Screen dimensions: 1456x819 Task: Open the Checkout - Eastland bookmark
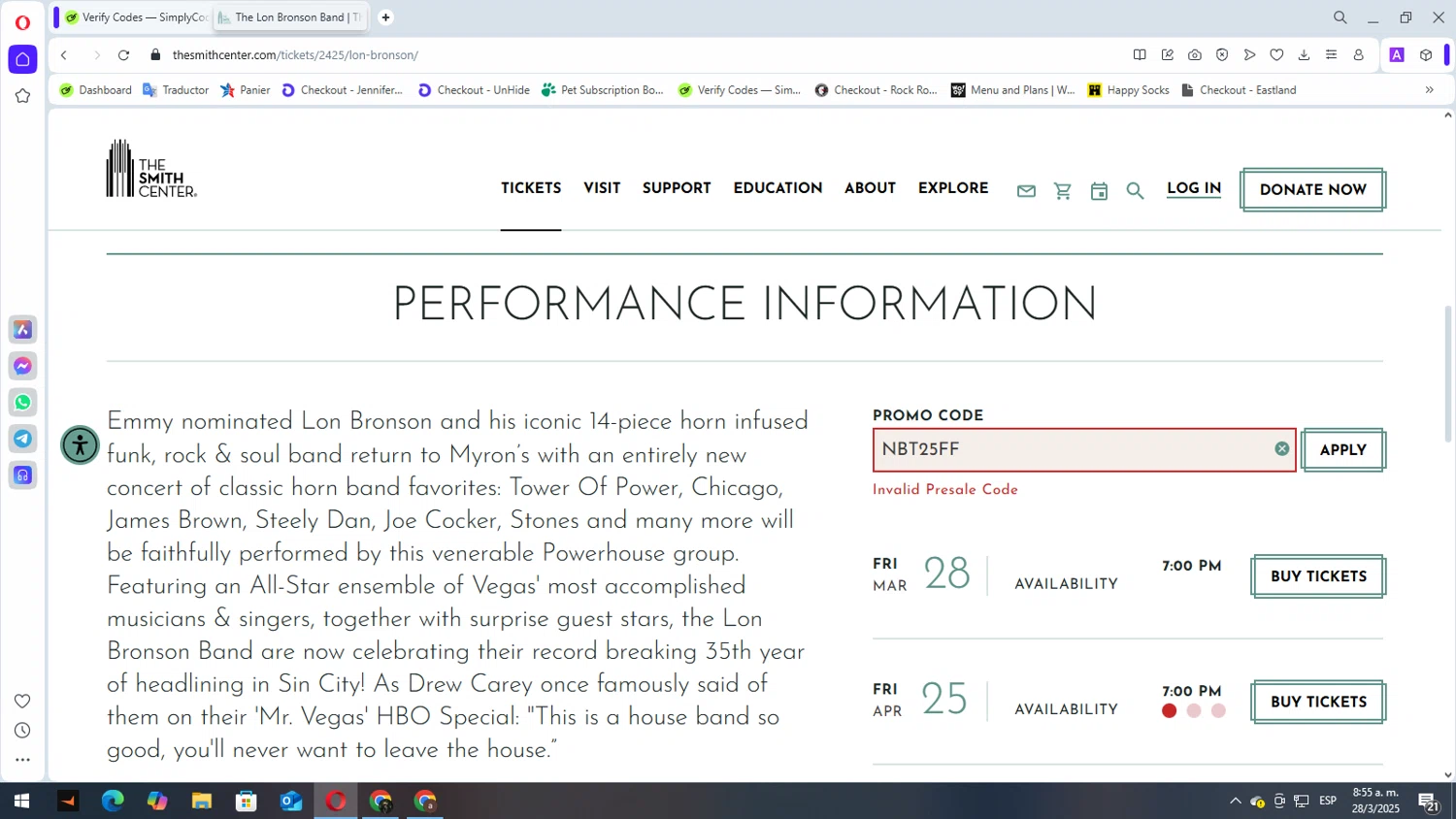(x=1239, y=90)
